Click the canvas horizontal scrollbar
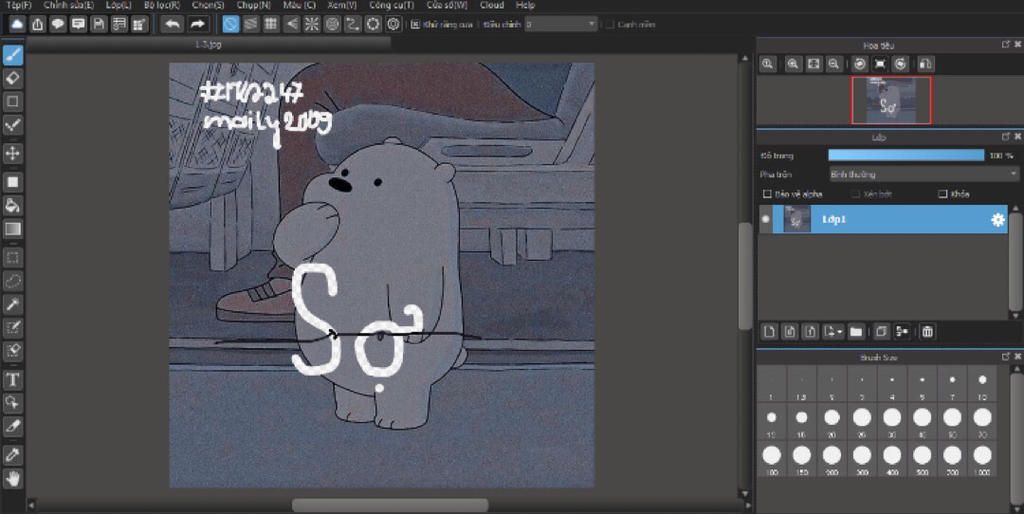This screenshot has width=1024, height=514. tap(390, 506)
